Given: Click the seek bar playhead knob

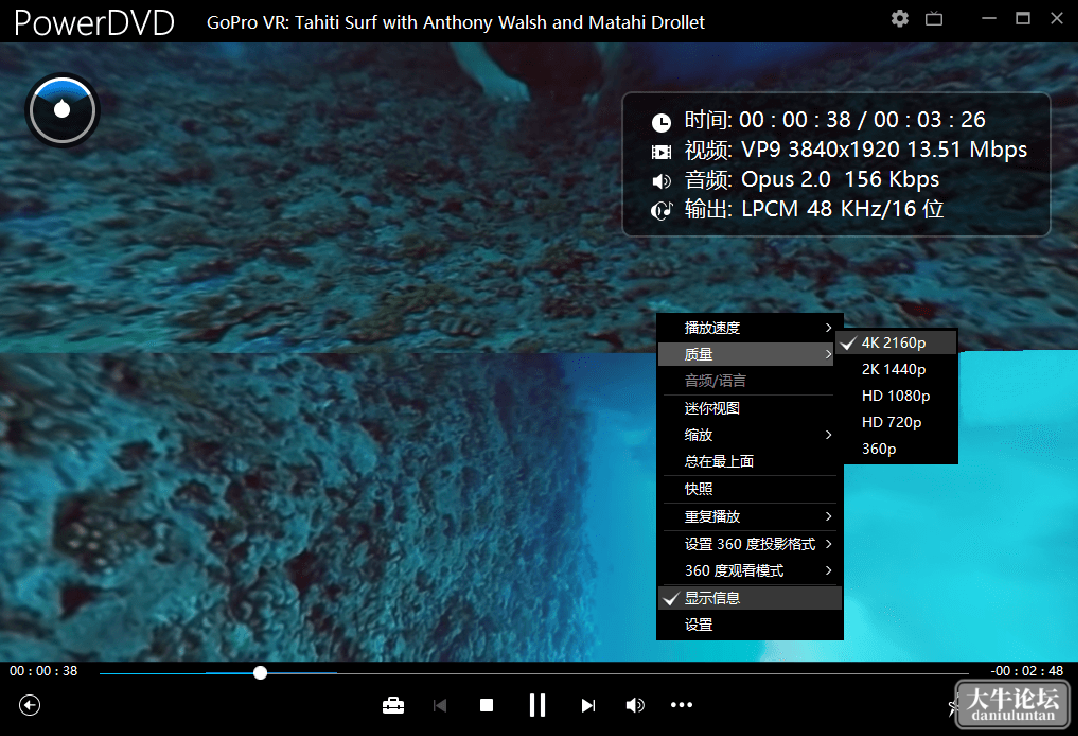Looking at the screenshot, I should [x=260, y=673].
